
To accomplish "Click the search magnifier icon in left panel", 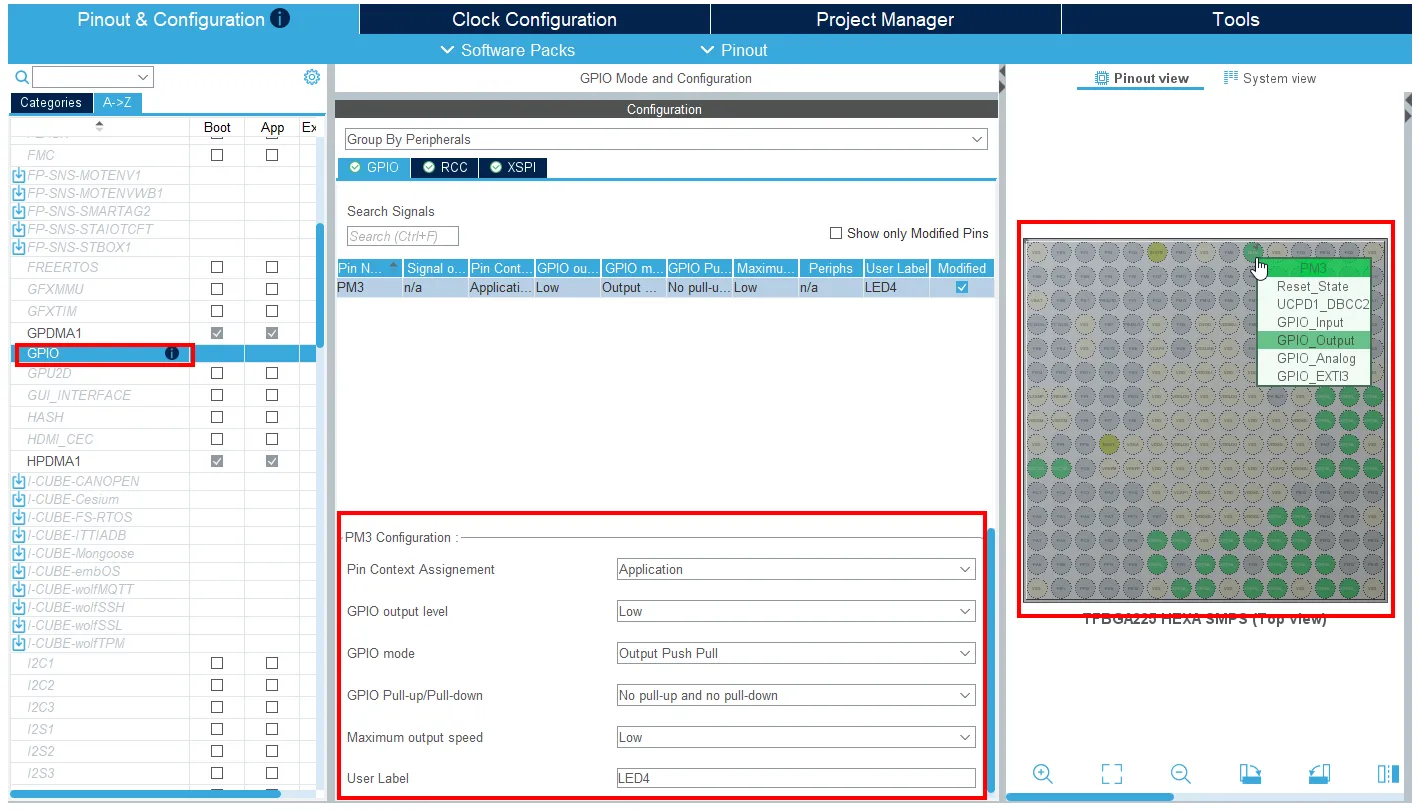I will coord(22,77).
